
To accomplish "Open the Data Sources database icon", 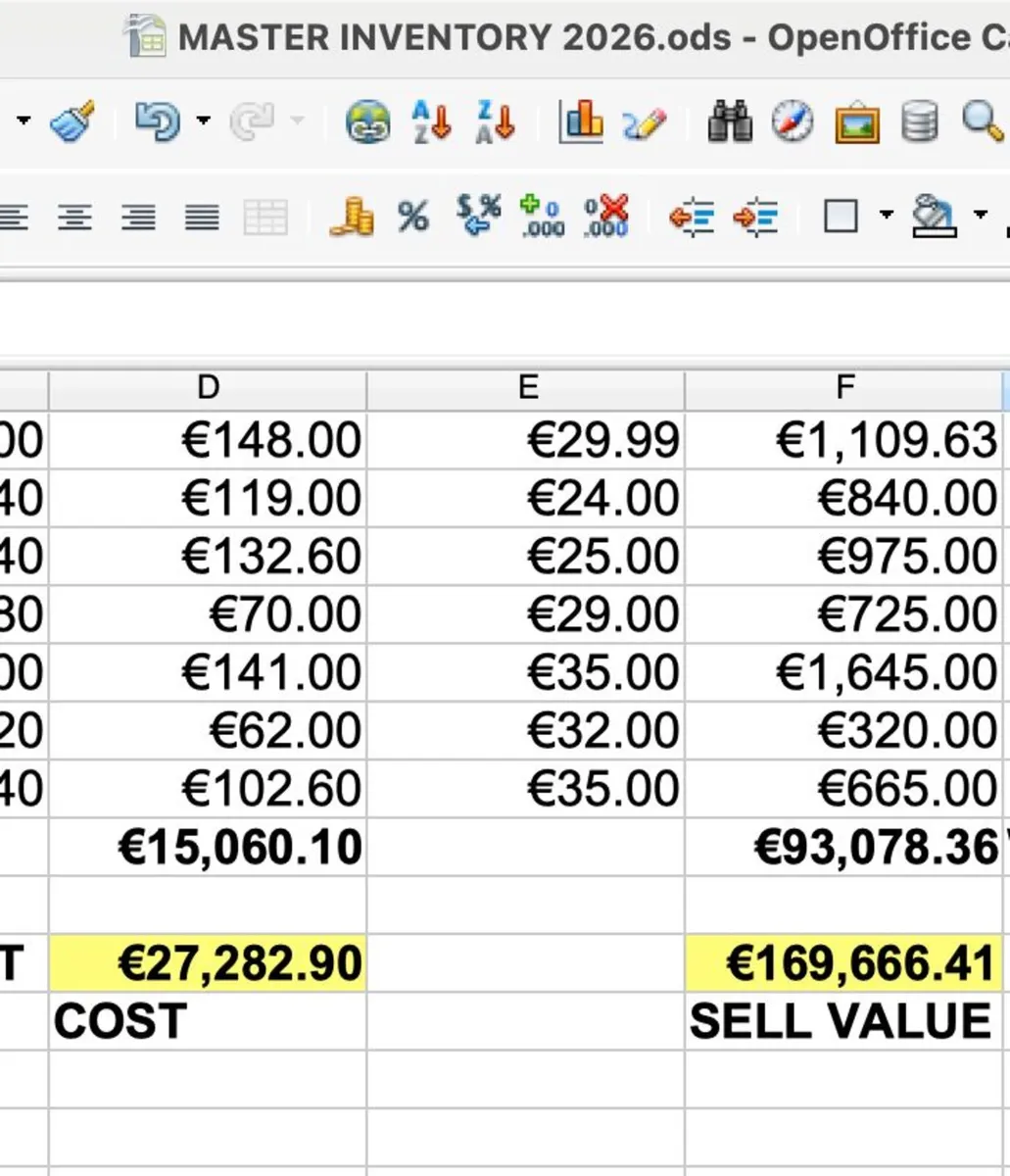I will 919,122.
